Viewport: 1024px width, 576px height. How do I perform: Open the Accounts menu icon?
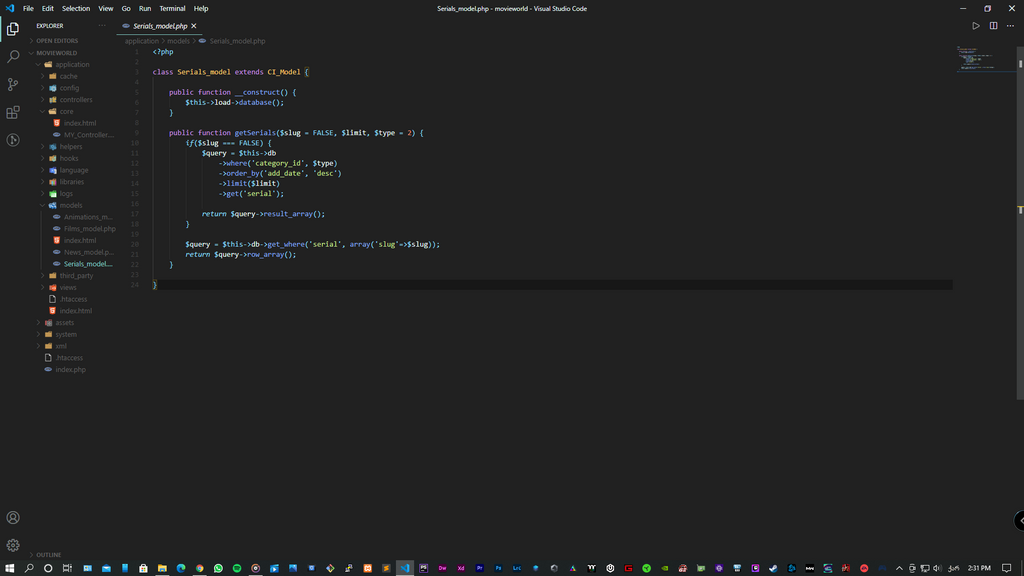12,518
